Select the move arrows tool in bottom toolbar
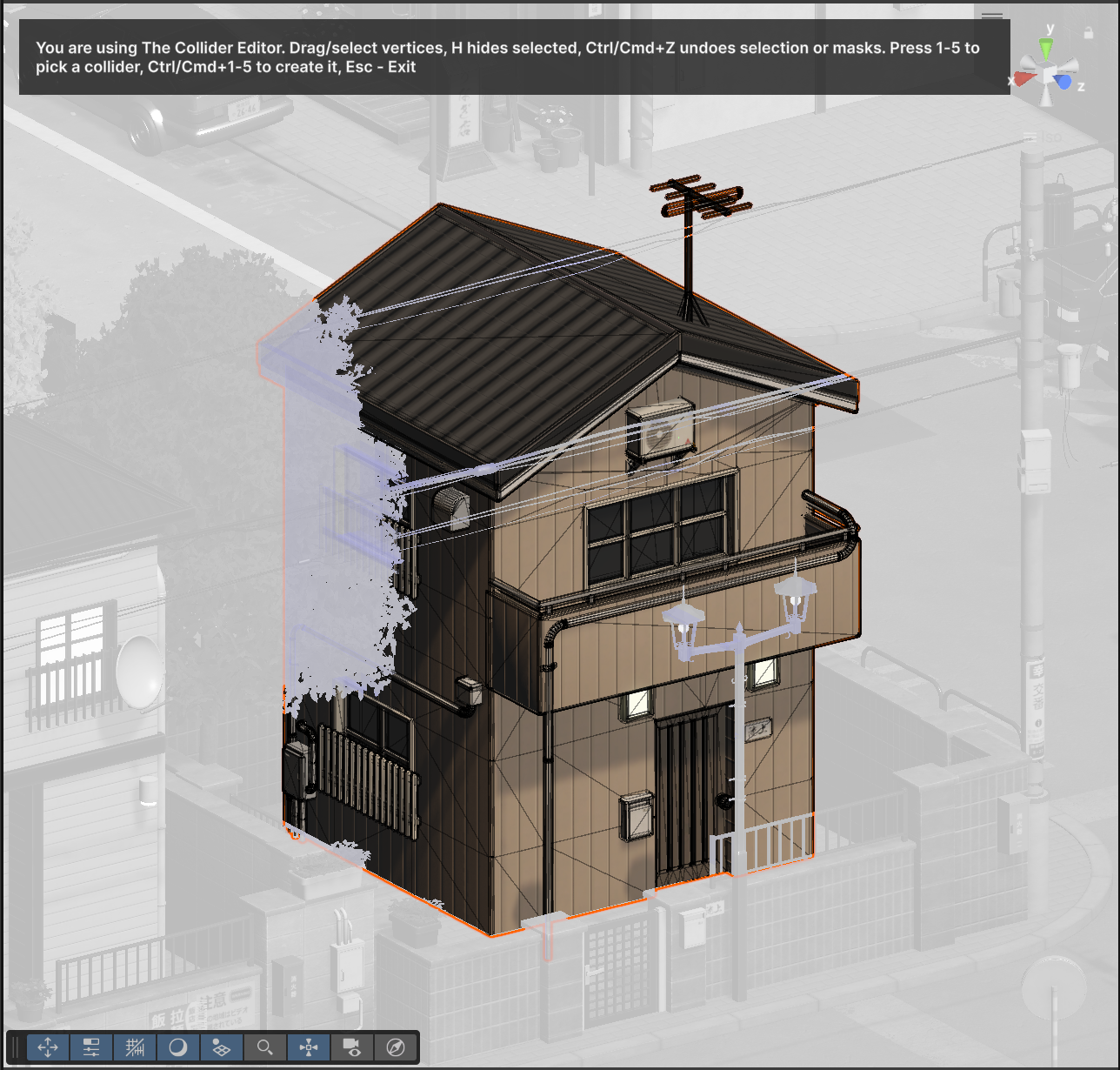 click(x=48, y=1047)
